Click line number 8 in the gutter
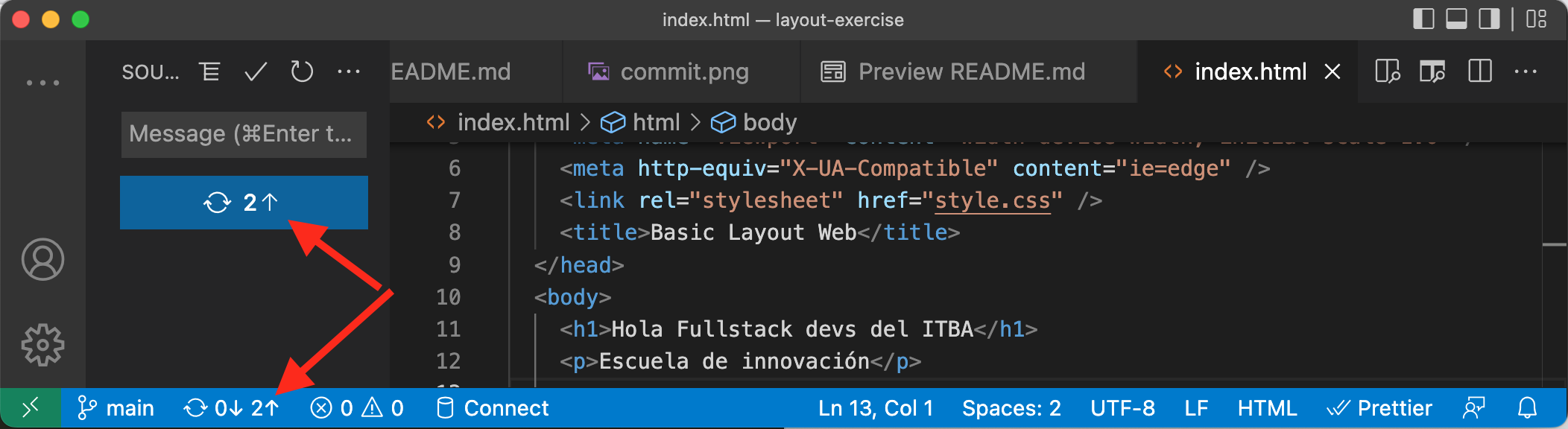Viewport: 1568px width, 429px height. pos(455,232)
